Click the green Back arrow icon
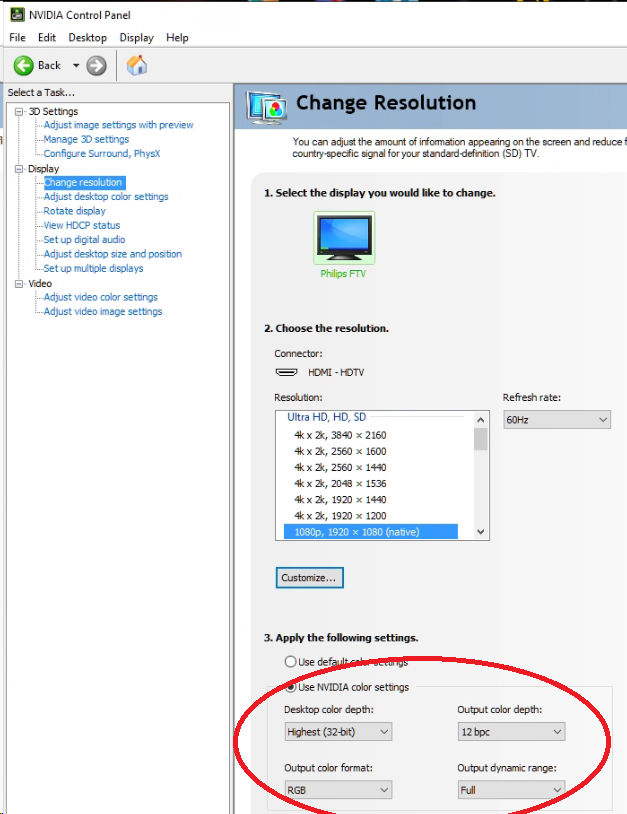The height and width of the screenshot is (814, 627). point(23,66)
